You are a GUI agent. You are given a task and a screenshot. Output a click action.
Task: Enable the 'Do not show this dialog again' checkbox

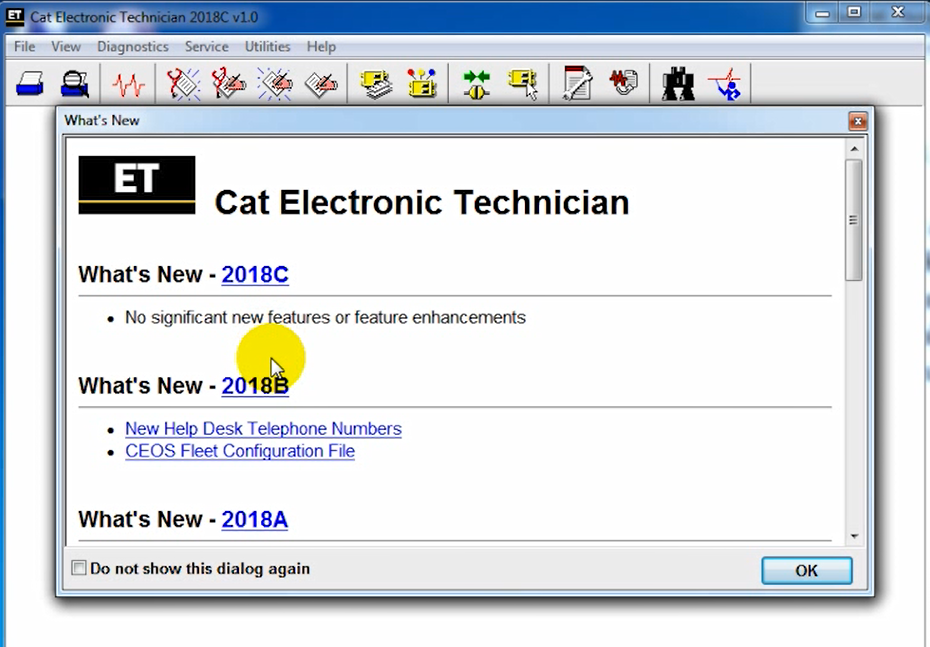(79, 569)
